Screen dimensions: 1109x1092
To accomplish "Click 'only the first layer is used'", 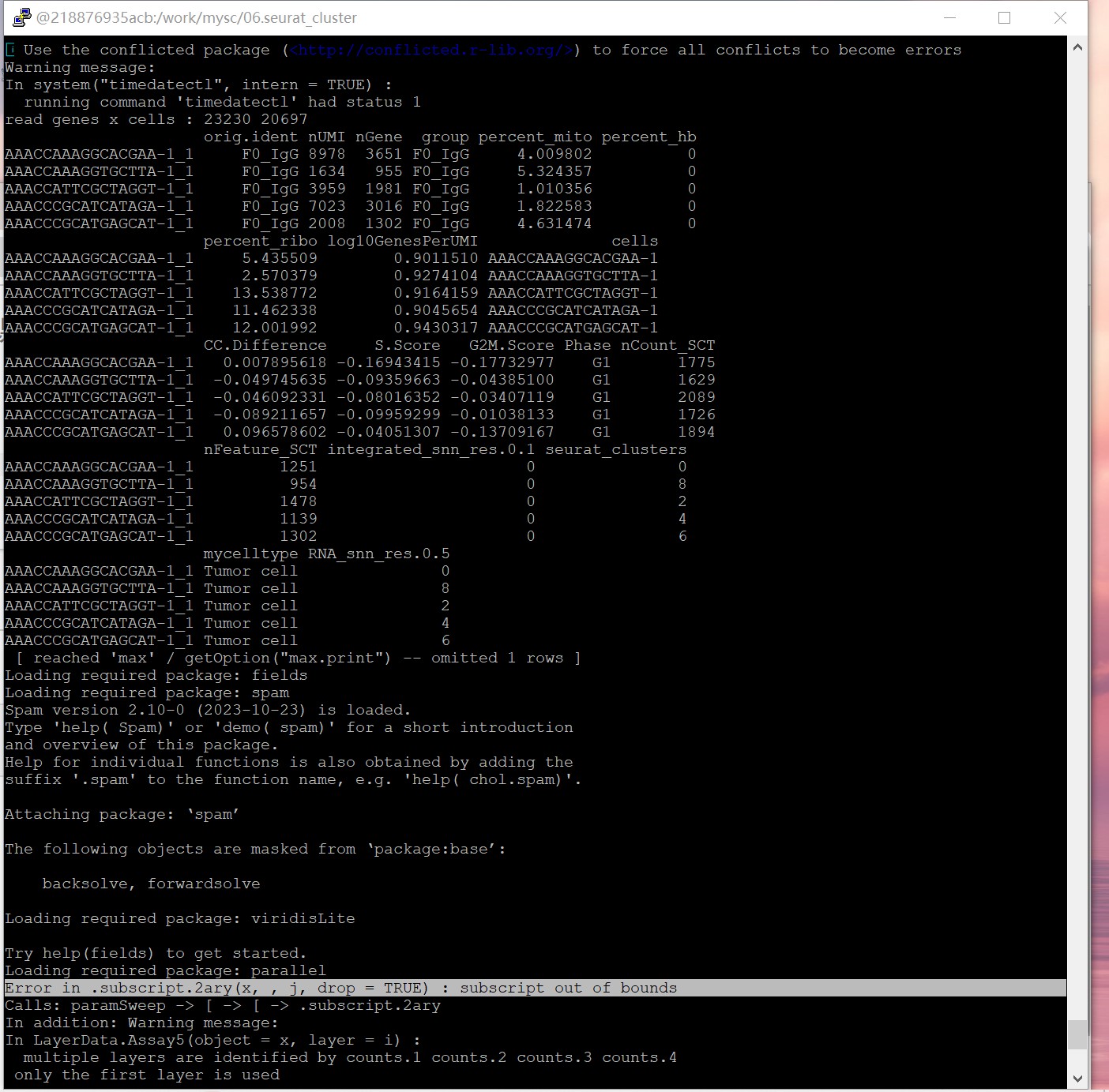I will [147, 1075].
